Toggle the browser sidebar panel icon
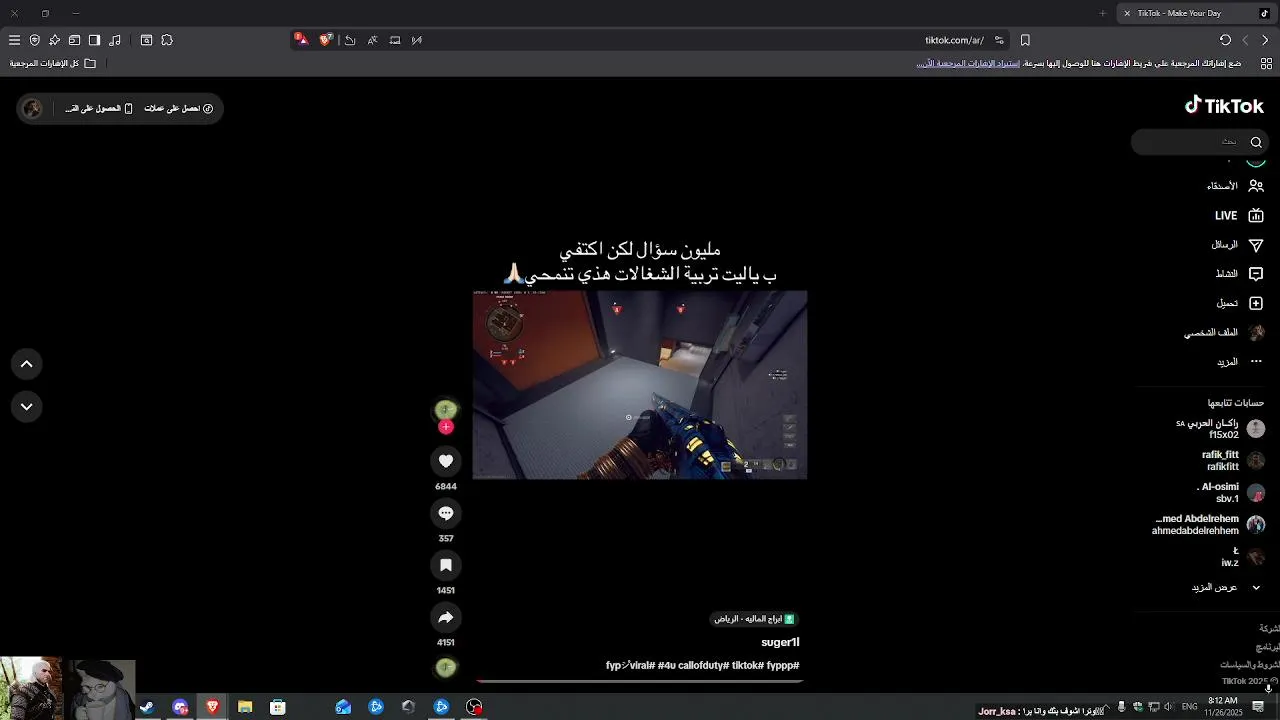Screen dimensions: 1280x720 point(94,40)
